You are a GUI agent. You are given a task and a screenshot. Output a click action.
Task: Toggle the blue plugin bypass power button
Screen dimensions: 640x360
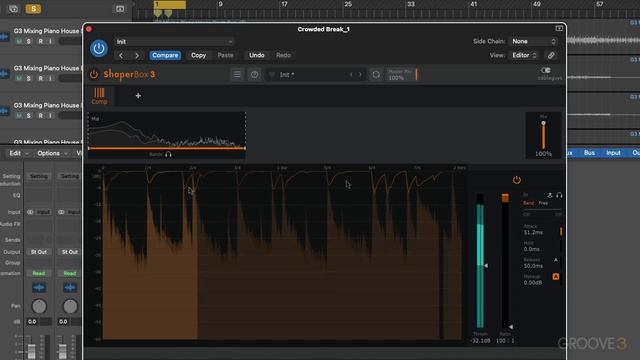click(99, 48)
